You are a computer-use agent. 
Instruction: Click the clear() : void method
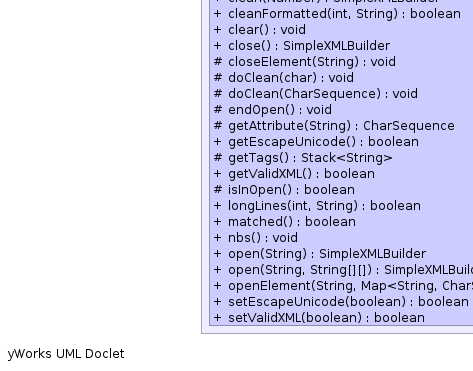[x=259, y=30]
